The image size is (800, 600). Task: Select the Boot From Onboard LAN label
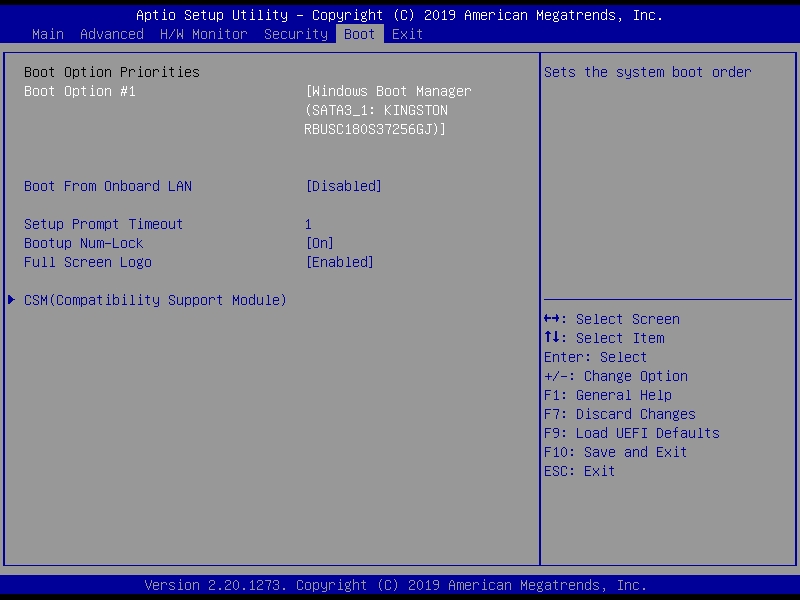pyautogui.click(x=107, y=186)
